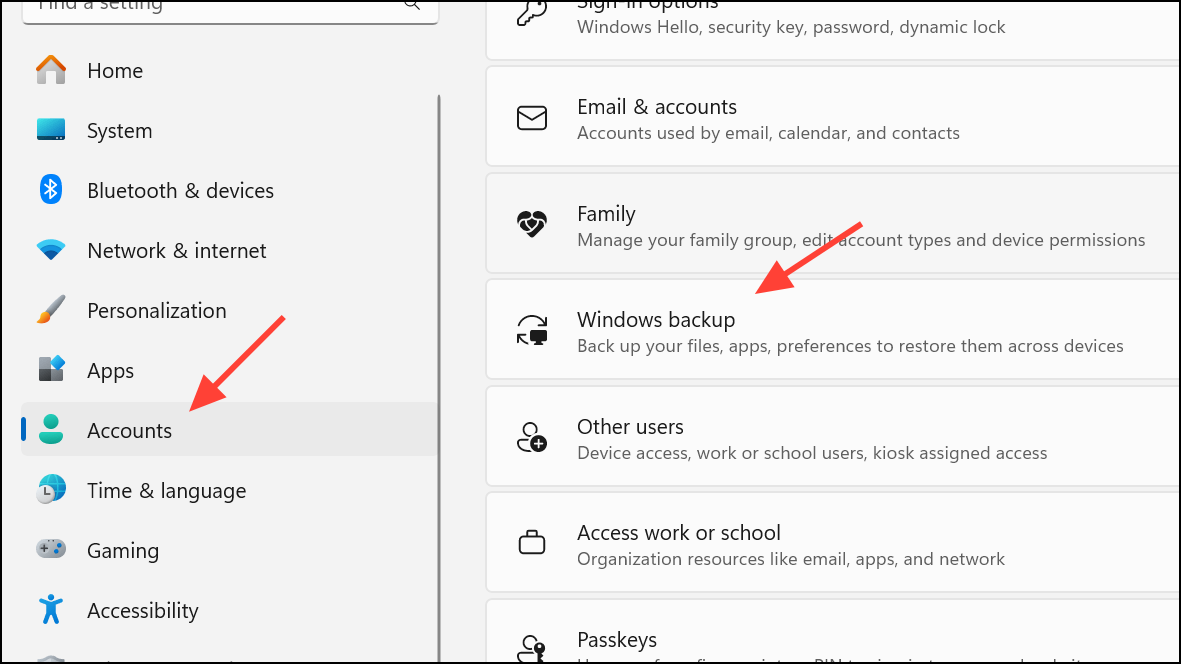This screenshot has height=664, width=1181.
Task: Open Other users card
Action: [x=833, y=437]
